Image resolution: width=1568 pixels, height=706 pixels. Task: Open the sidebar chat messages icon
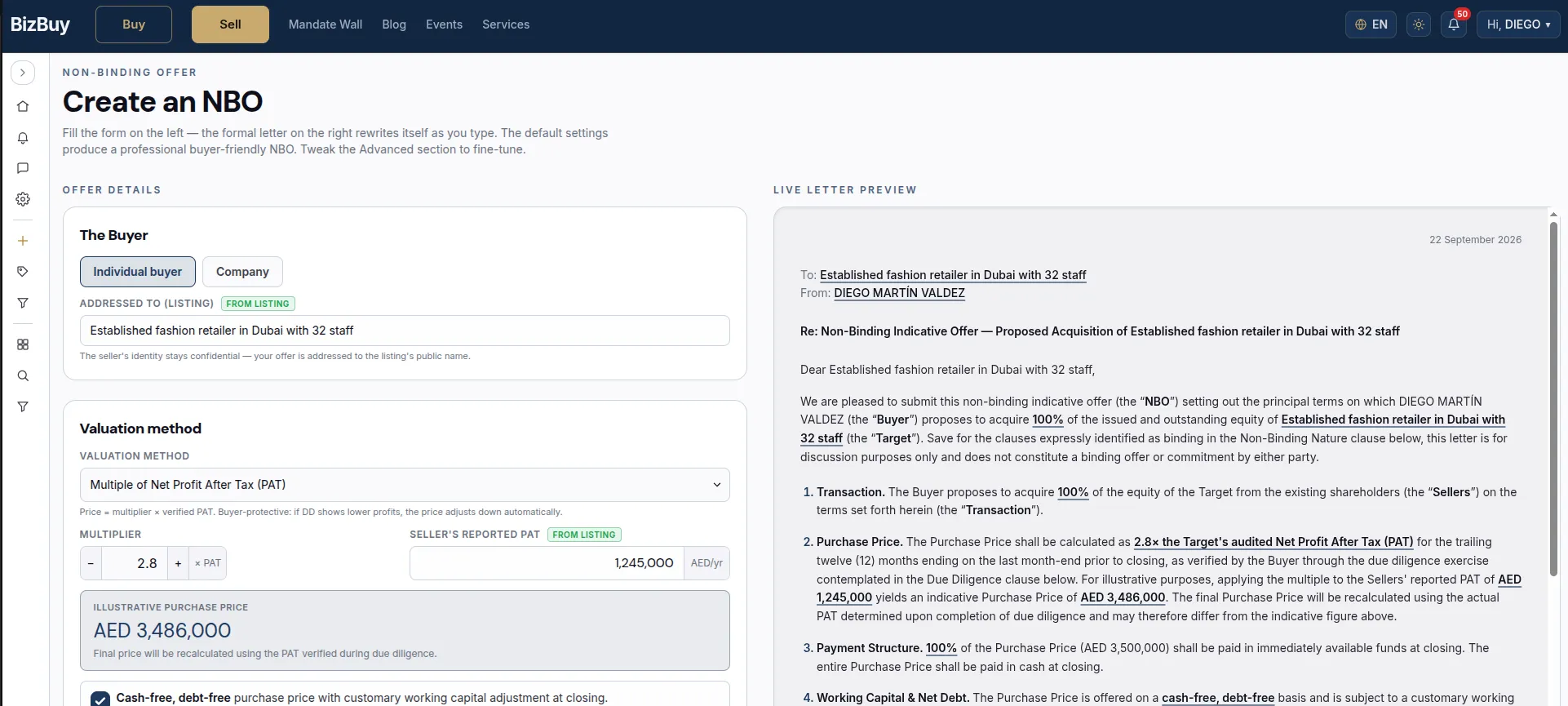point(23,168)
